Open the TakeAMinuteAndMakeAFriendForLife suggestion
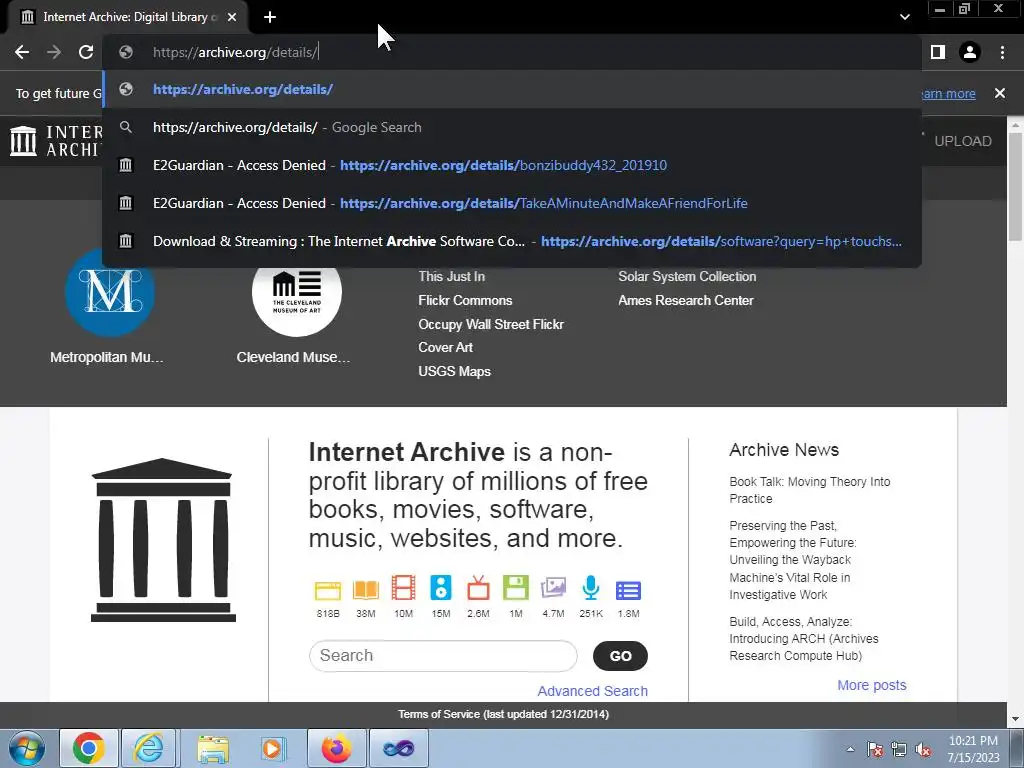The height and width of the screenshot is (768, 1024). tap(512, 203)
